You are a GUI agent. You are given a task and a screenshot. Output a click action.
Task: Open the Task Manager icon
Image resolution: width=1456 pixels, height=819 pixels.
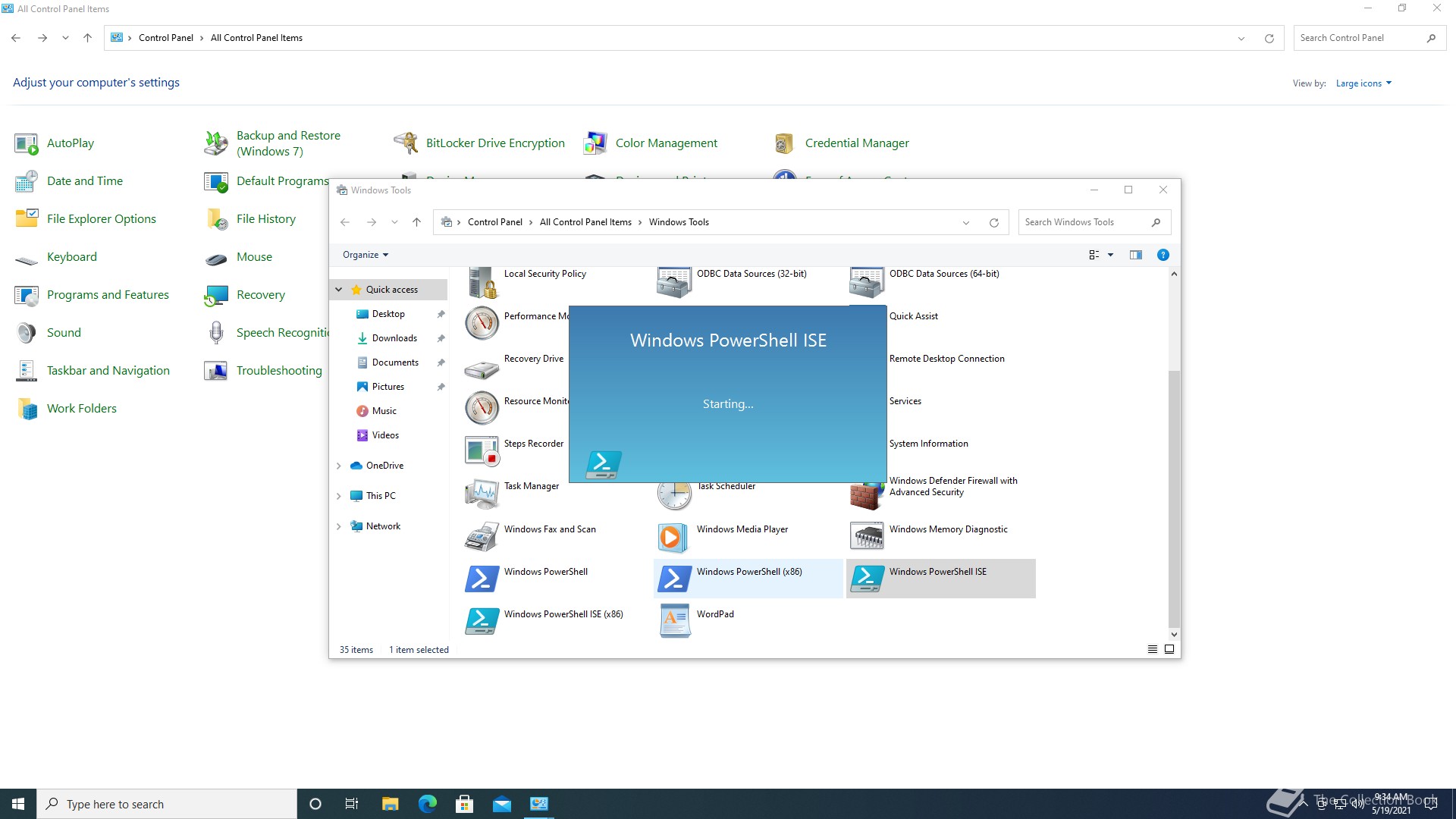(x=482, y=494)
